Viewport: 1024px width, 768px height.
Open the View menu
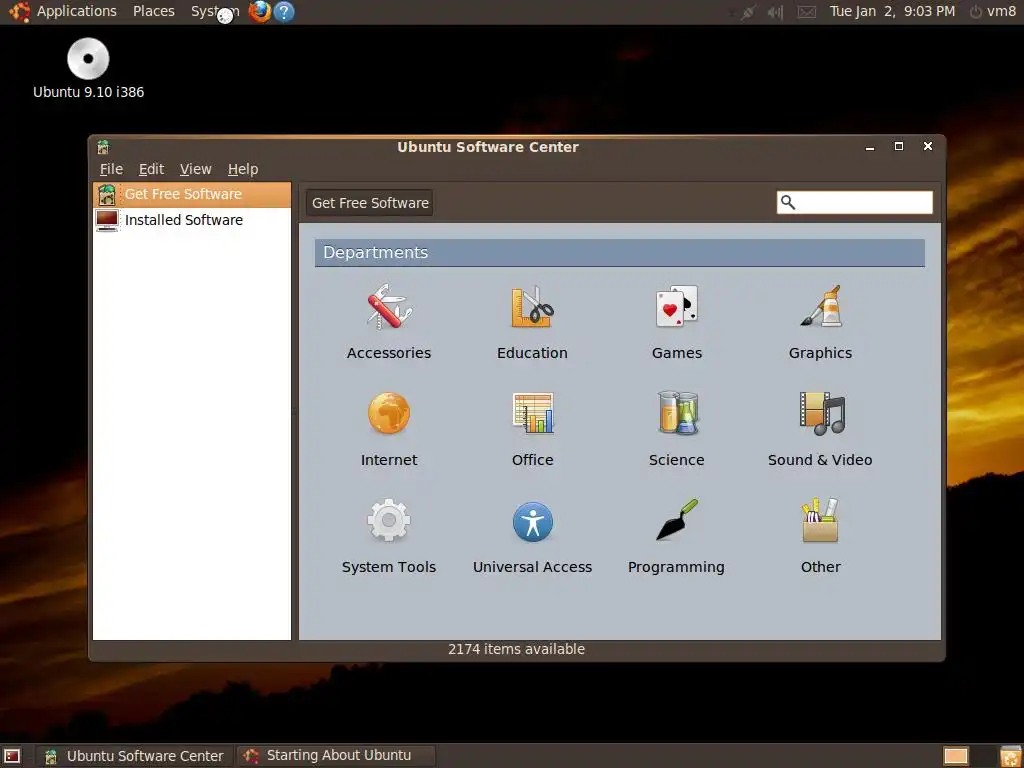(195, 169)
